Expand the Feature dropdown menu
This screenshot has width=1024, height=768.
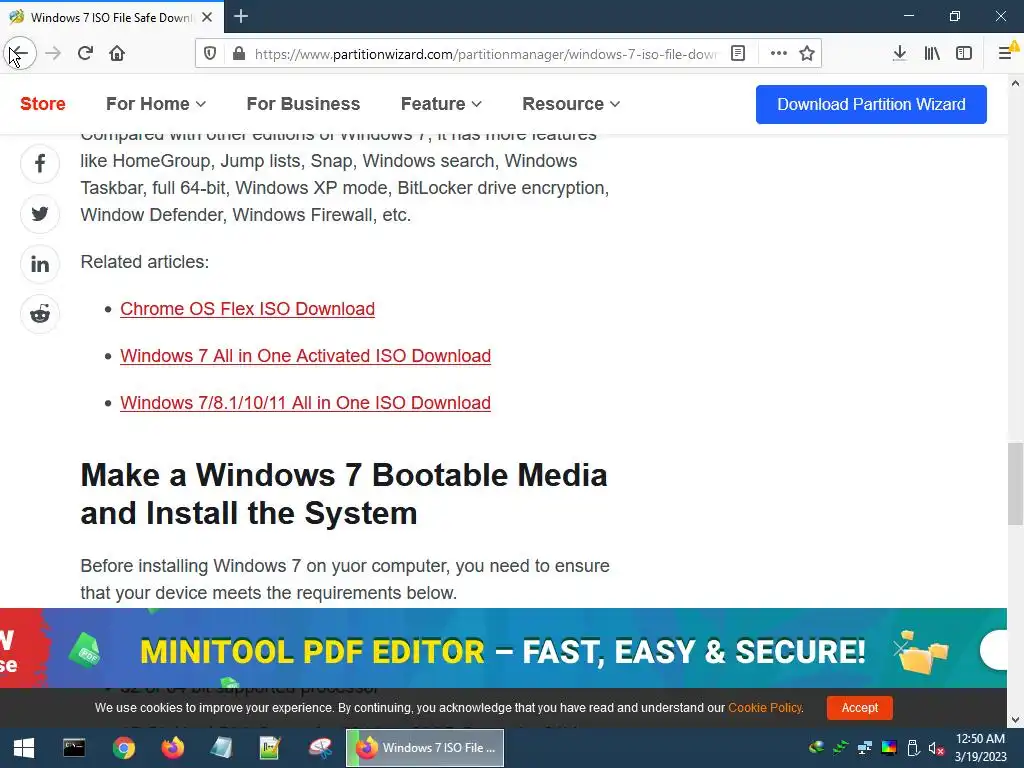pyautogui.click(x=441, y=104)
